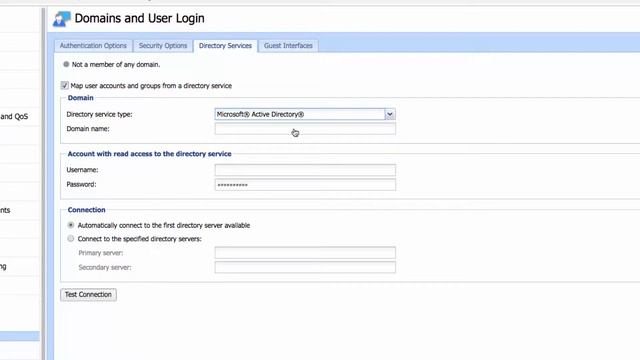This screenshot has height=360, width=640.
Task: Click the 'Domain' section heading
Action: point(80,98)
